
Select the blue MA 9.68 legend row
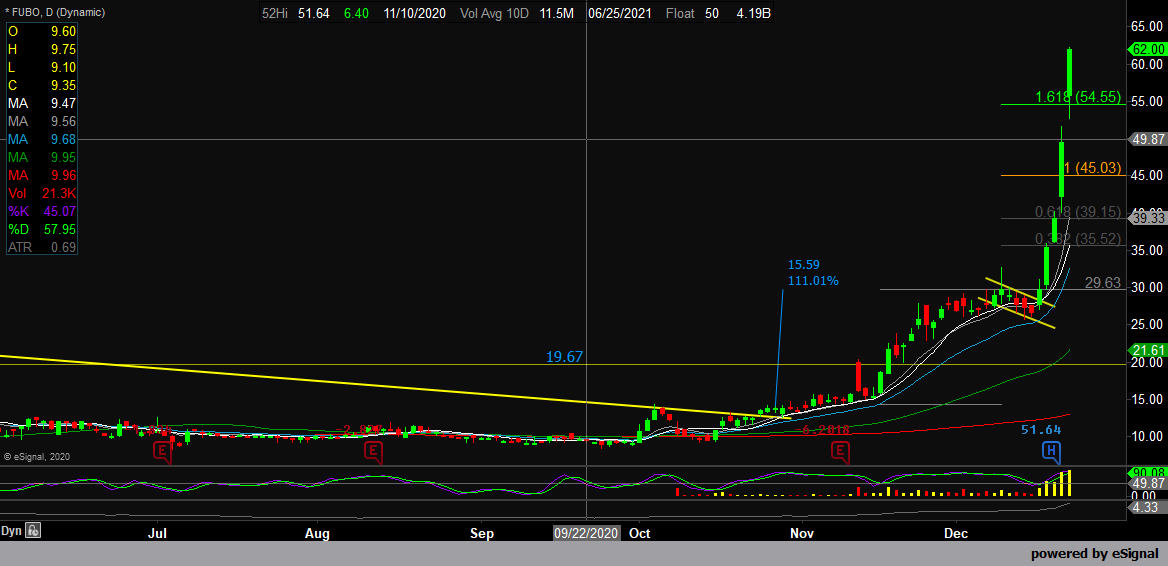pos(42,139)
